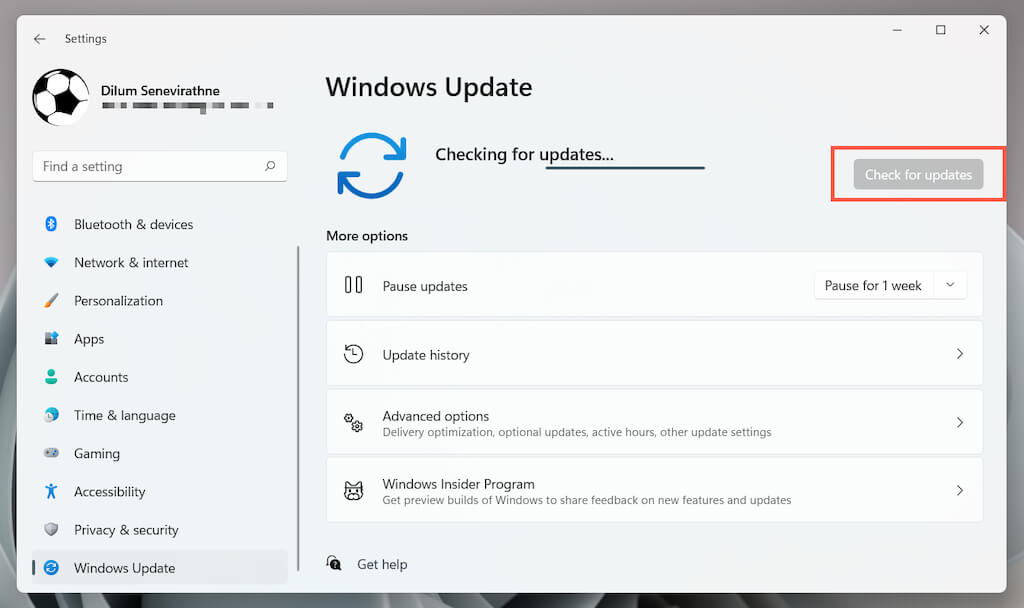Screen dimensions: 1024x608
Task: Click the Update history clock icon
Action: (353, 353)
